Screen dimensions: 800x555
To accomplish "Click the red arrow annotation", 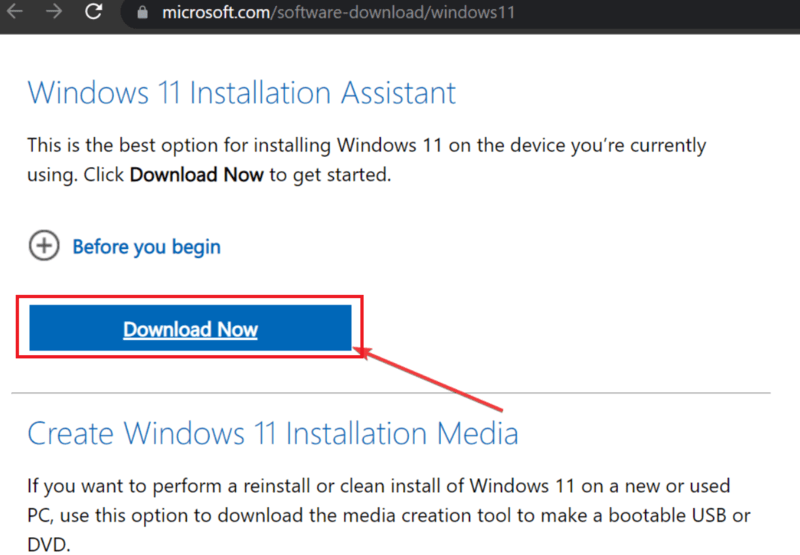I will [x=430, y=378].
